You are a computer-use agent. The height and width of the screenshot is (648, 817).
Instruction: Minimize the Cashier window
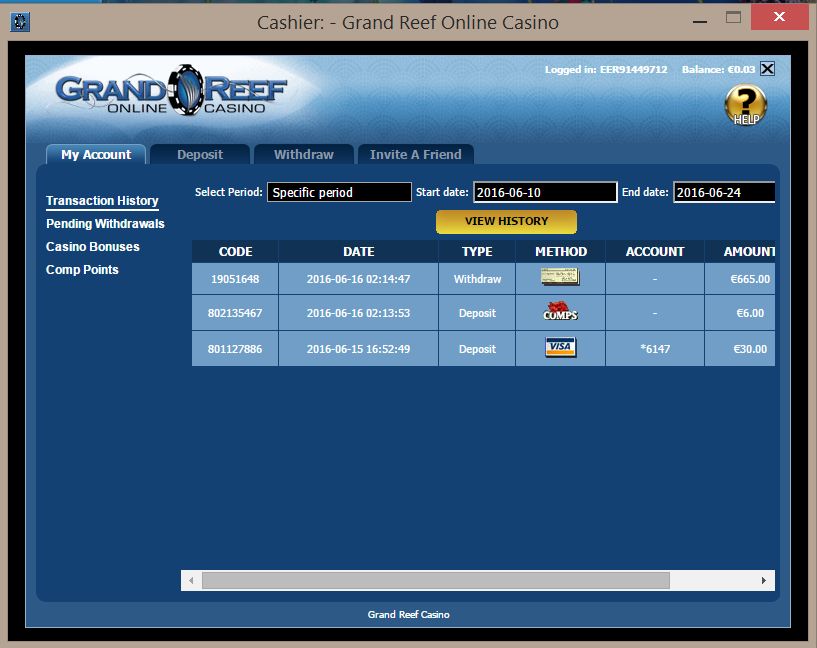[700, 21]
